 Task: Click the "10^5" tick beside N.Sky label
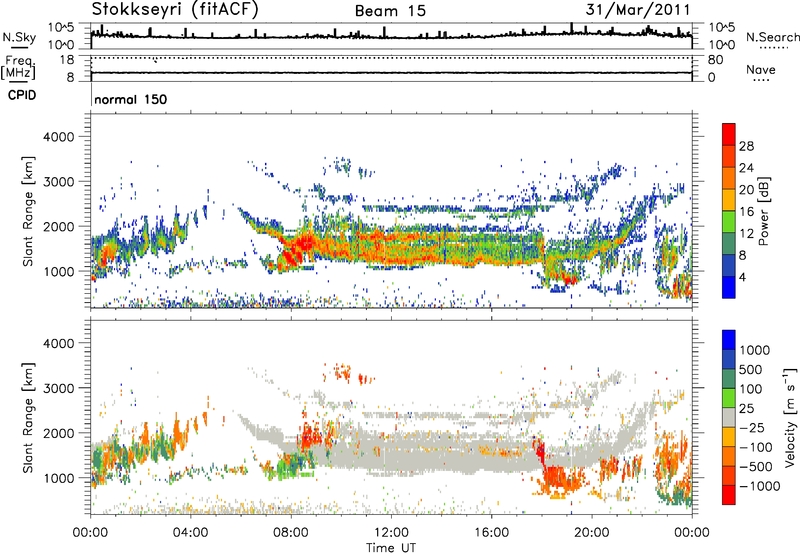point(61,28)
